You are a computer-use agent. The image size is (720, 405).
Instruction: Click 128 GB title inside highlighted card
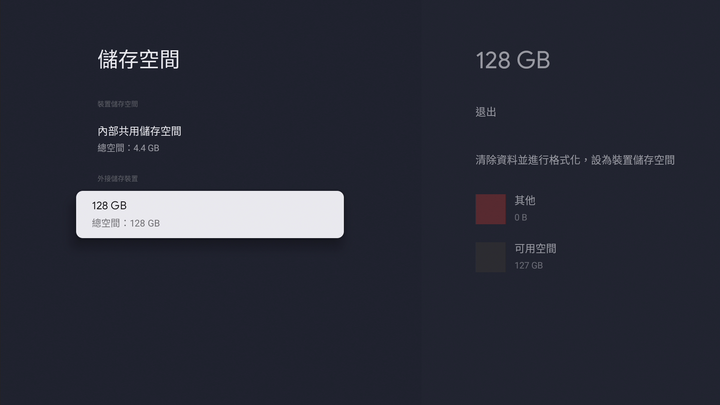click(109, 205)
